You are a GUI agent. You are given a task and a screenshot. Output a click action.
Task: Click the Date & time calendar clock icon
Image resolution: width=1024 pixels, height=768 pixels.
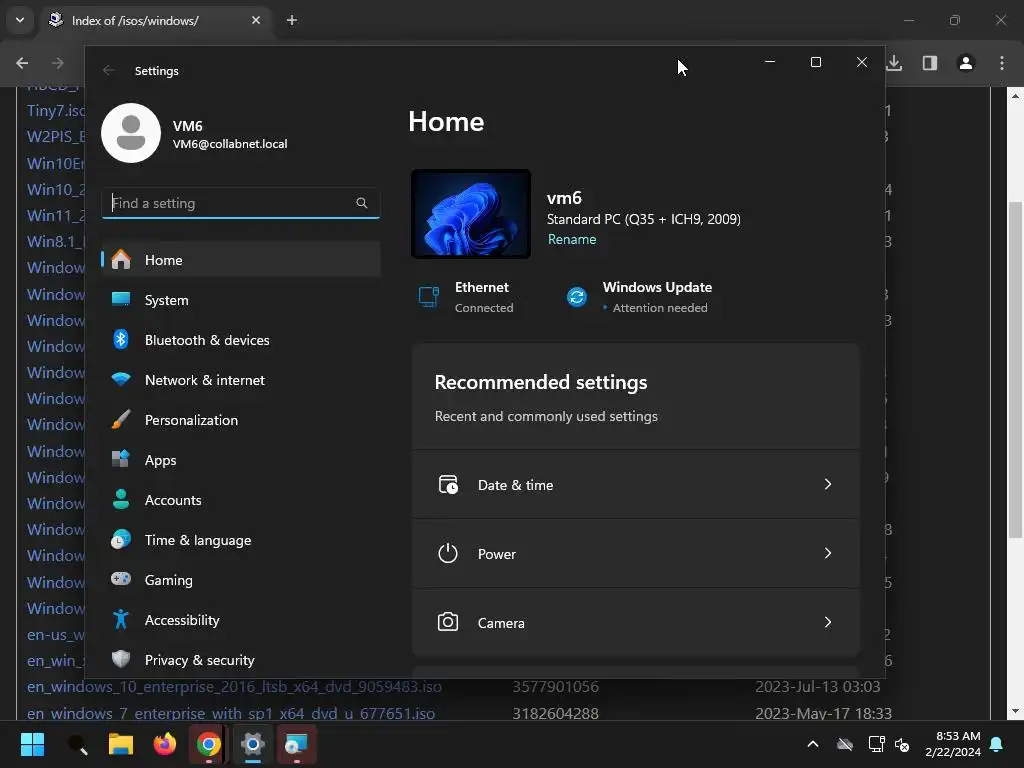pos(448,485)
